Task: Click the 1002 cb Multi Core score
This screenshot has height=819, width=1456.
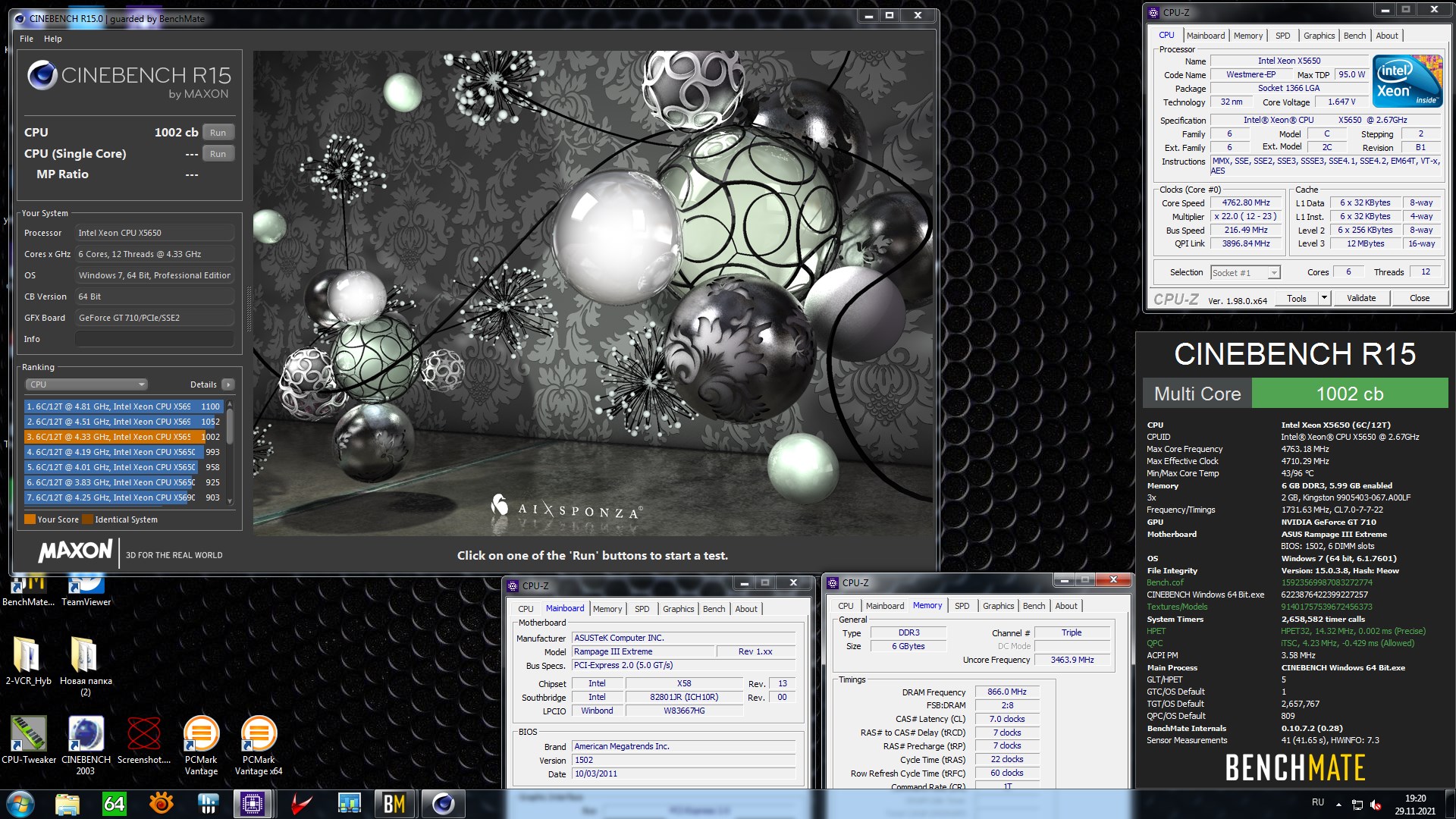Action: coord(1350,394)
